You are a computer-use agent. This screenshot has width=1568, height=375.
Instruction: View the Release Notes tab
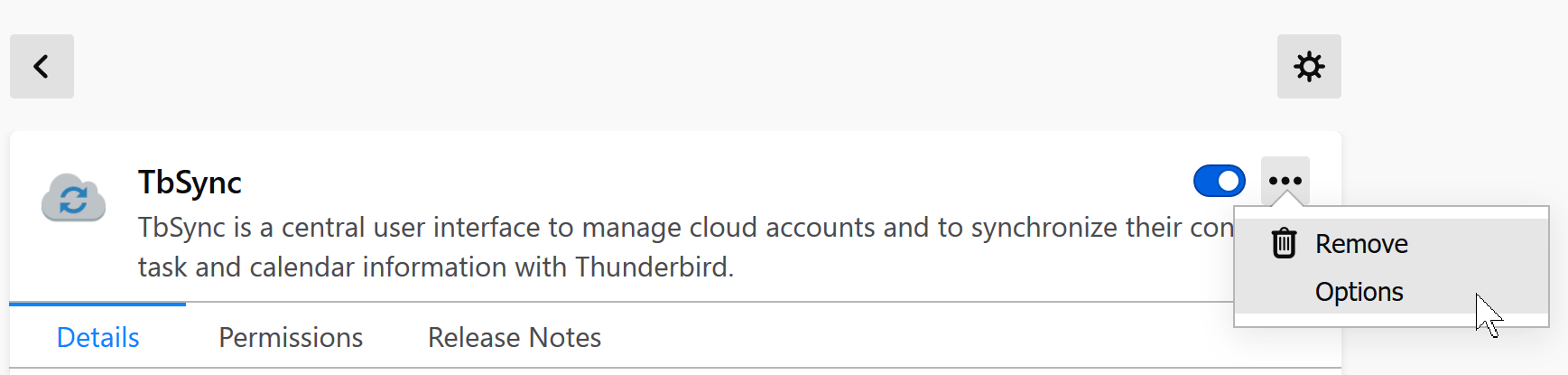(515, 337)
